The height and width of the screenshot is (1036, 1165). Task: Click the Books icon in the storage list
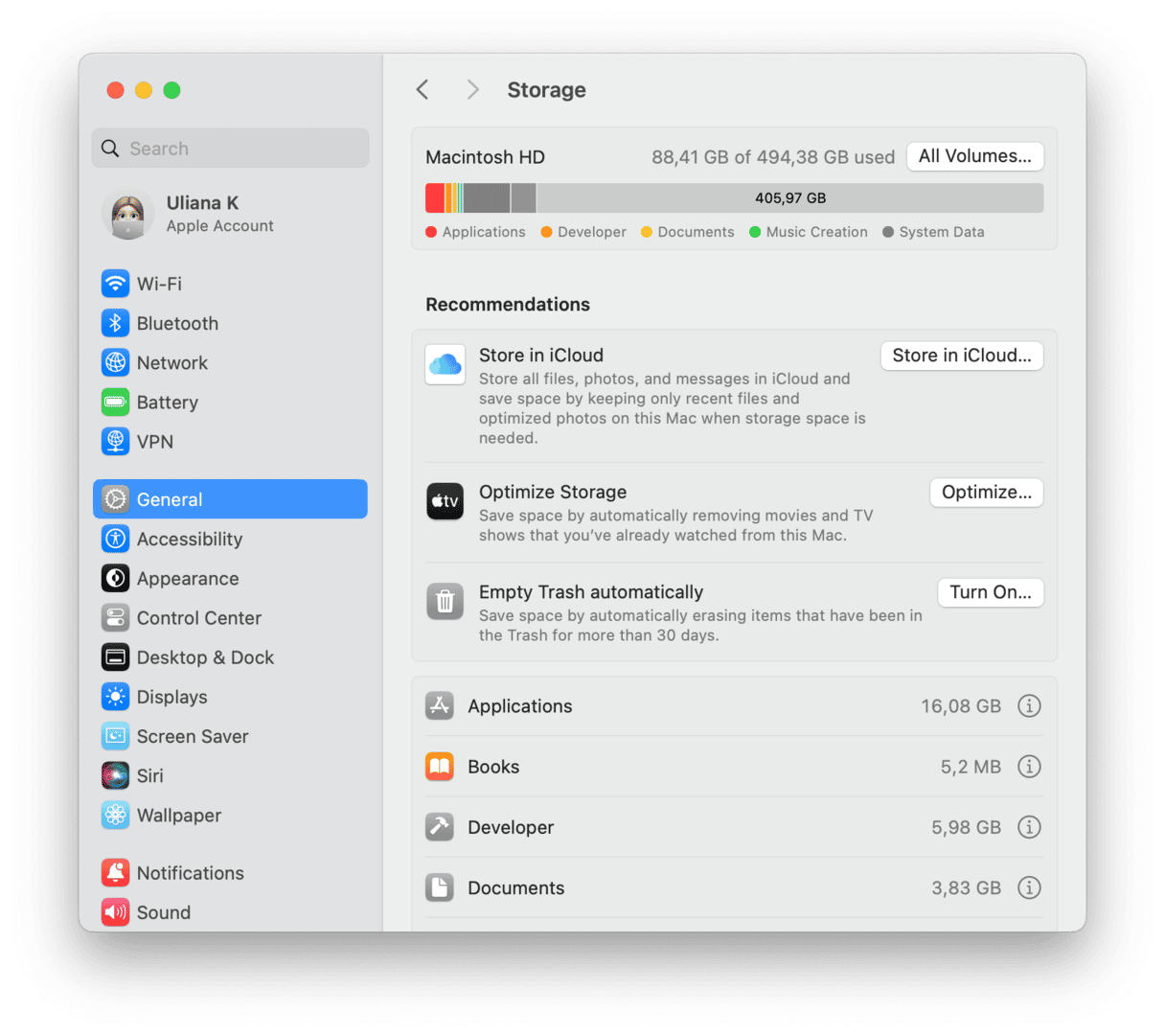point(440,766)
